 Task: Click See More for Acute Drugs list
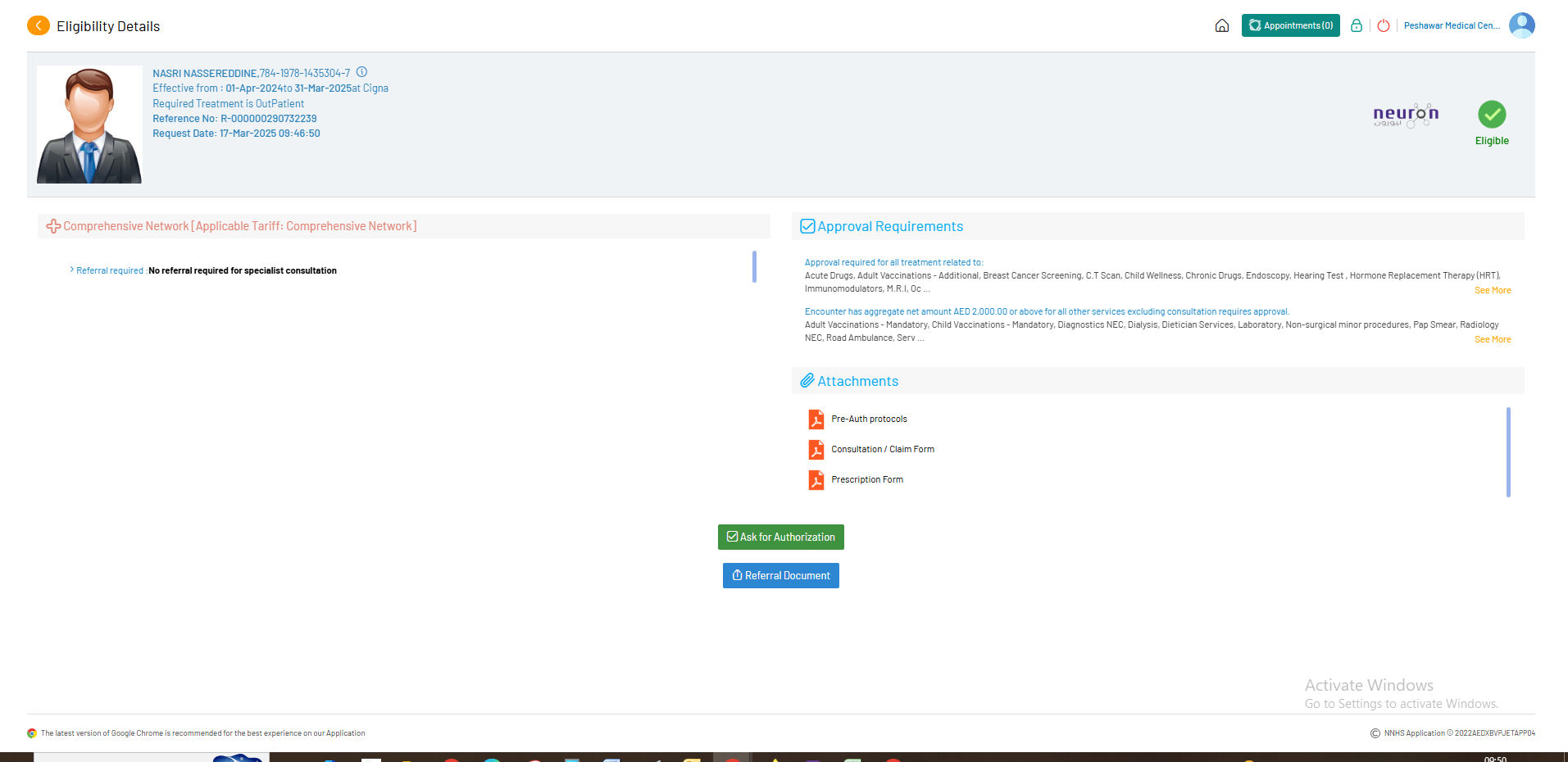click(1493, 290)
